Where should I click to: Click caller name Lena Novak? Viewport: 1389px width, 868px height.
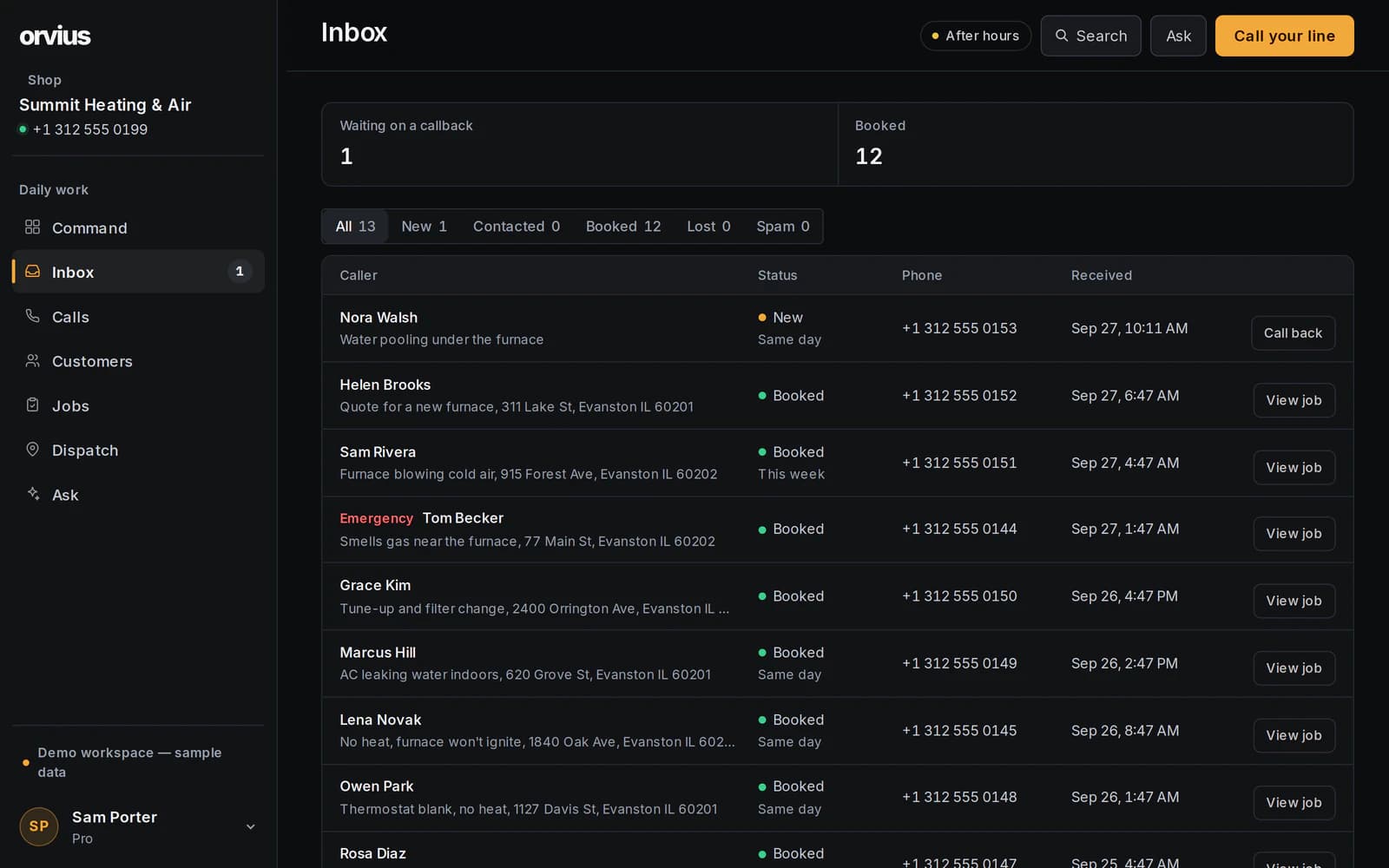tap(380, 720)
